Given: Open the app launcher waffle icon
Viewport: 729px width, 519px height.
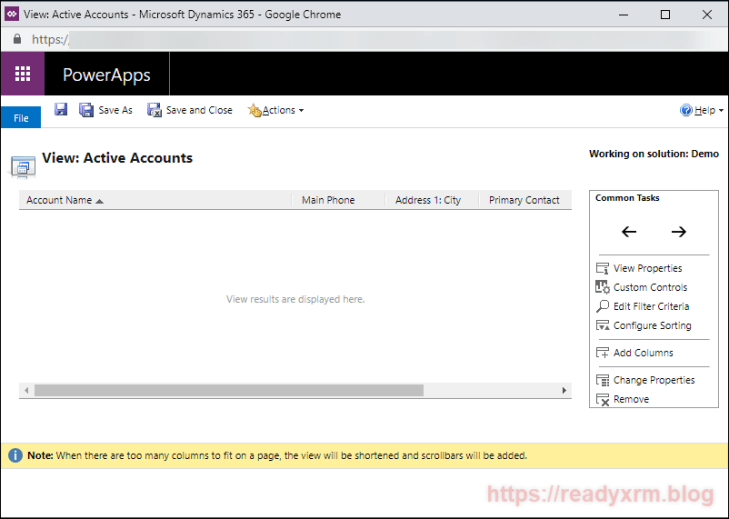Looking at the screenshot, I should (22, 74).
